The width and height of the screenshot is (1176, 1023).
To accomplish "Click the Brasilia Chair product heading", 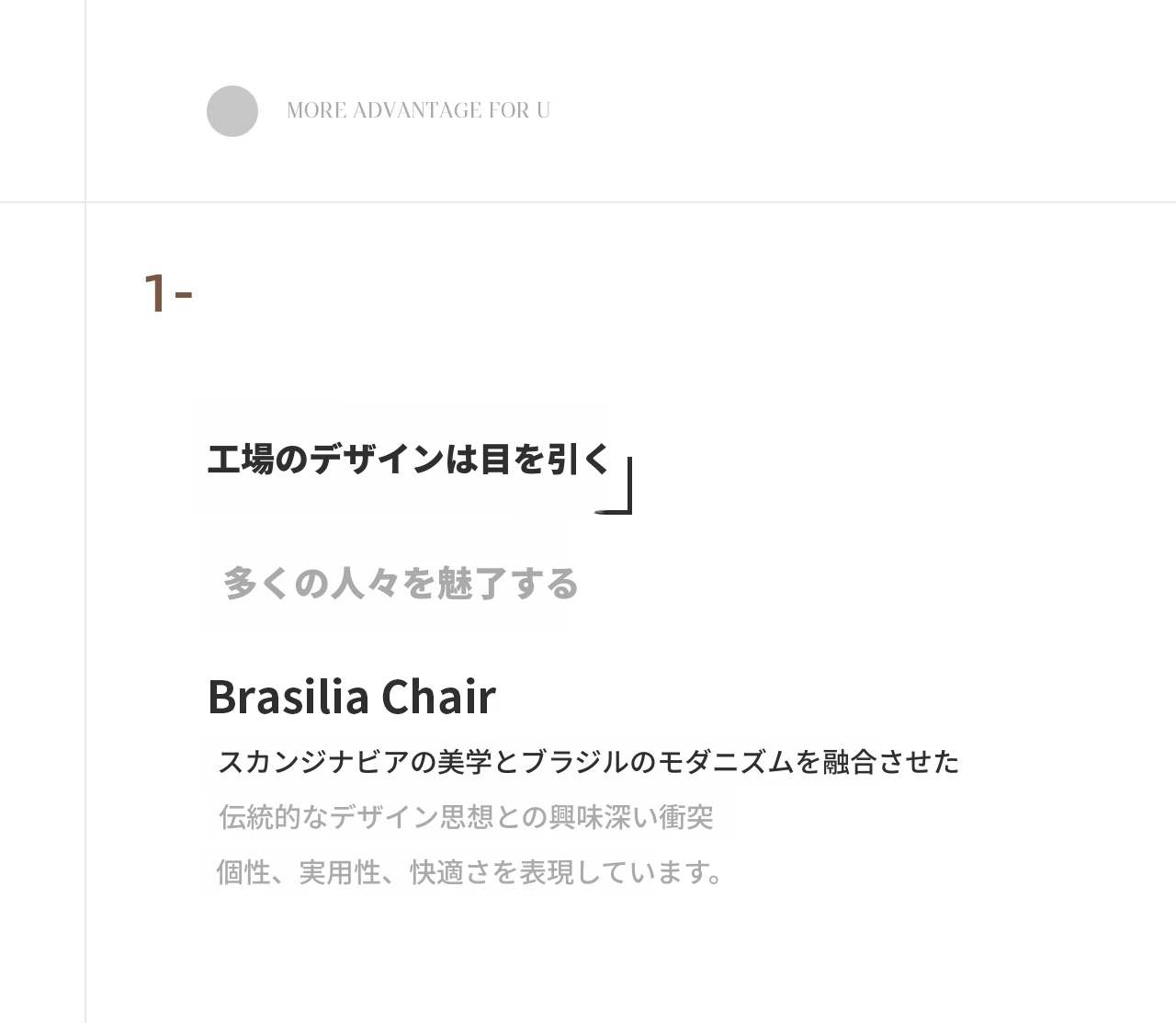I will tap(352, 696).
